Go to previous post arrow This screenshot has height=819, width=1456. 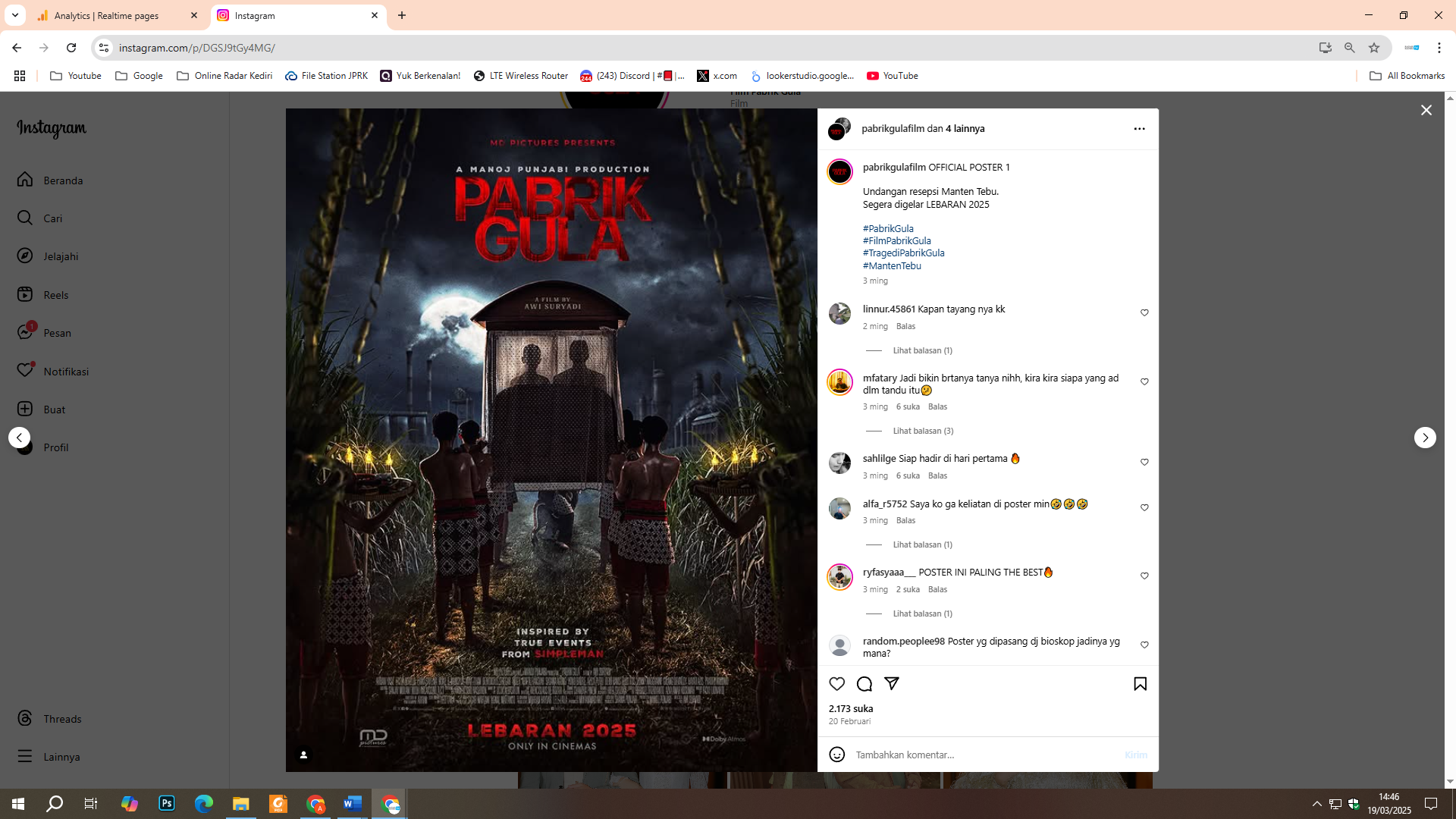pos(20,438)
